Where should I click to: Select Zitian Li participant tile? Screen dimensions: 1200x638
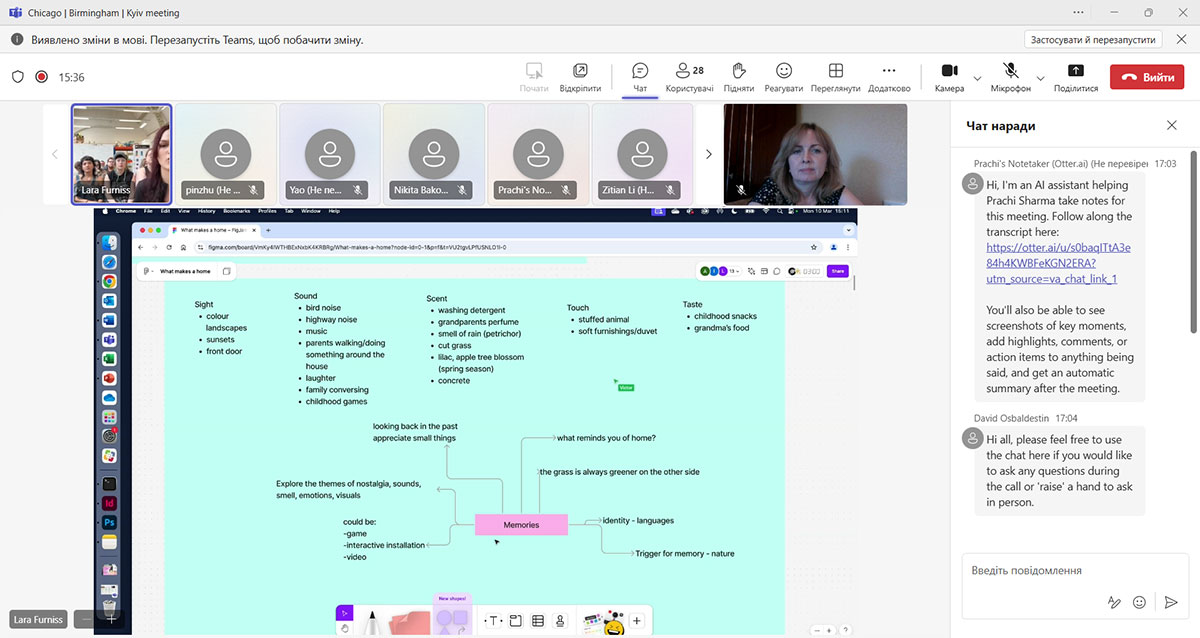(642, 154)
